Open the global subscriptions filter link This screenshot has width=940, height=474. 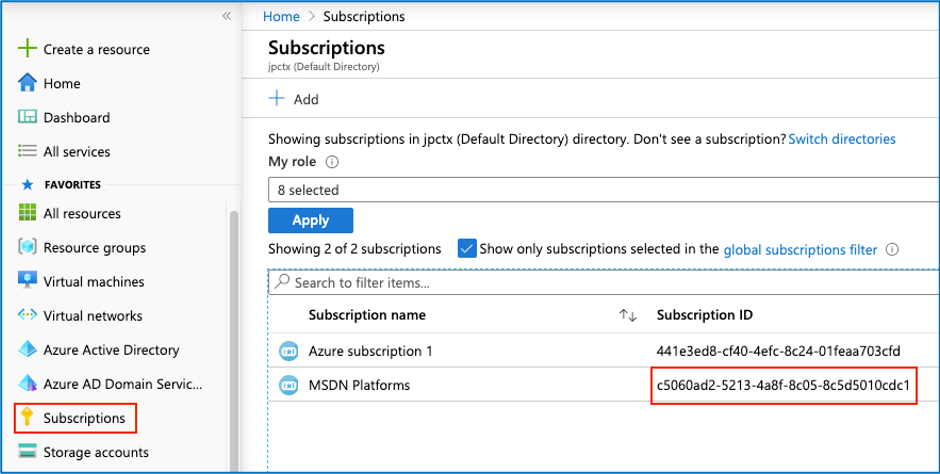pyautogui.click(x=800, y=249)
